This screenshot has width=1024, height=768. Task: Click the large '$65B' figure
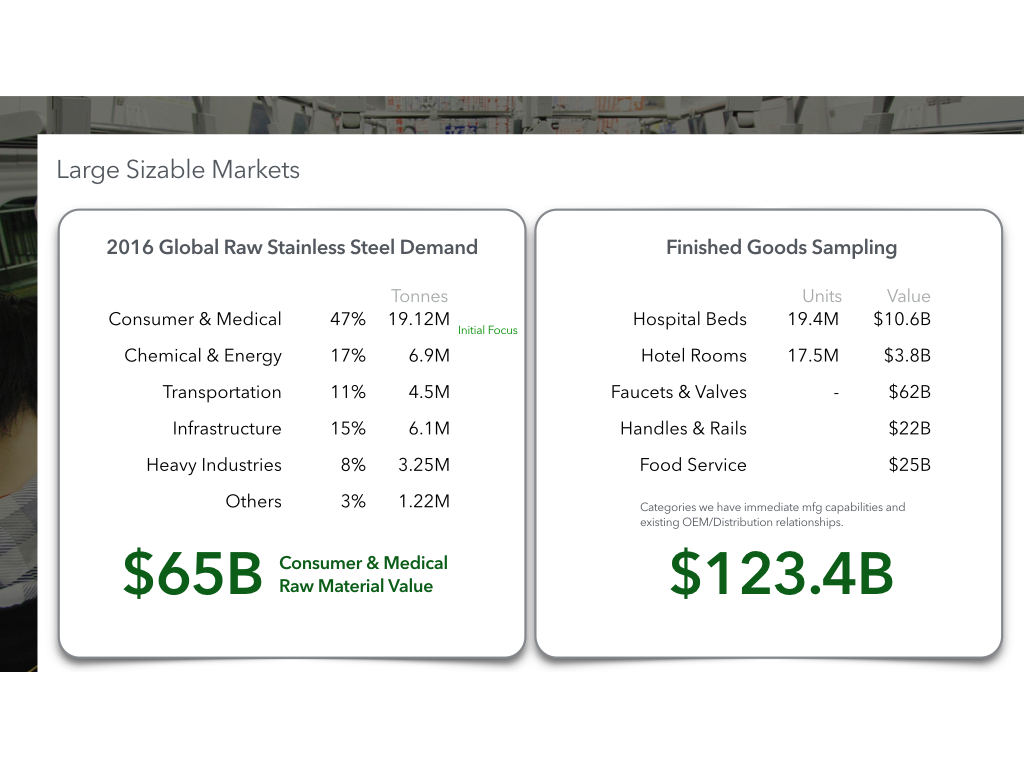click(x=193, y=573)
